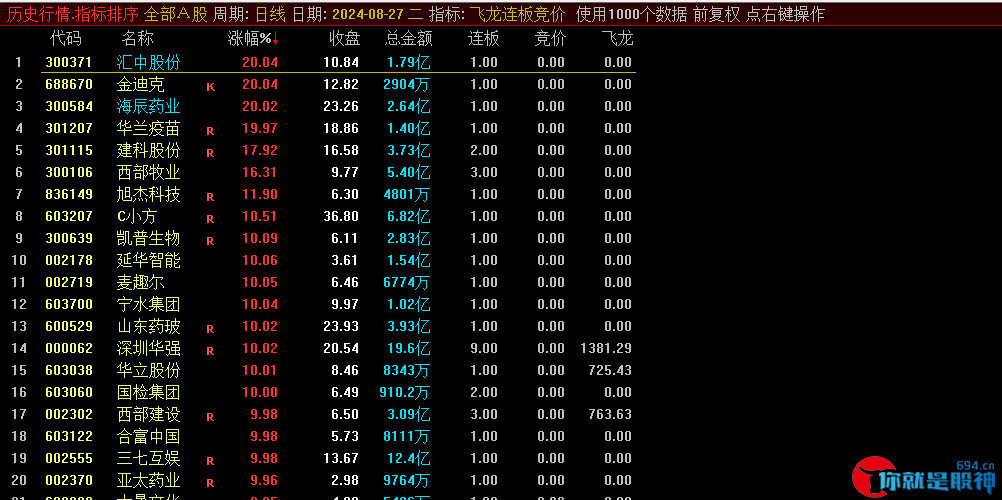Select the 国检集团 stock name
The width and height of the screenshot is (1002, 500).
click(x=148, y=393)
